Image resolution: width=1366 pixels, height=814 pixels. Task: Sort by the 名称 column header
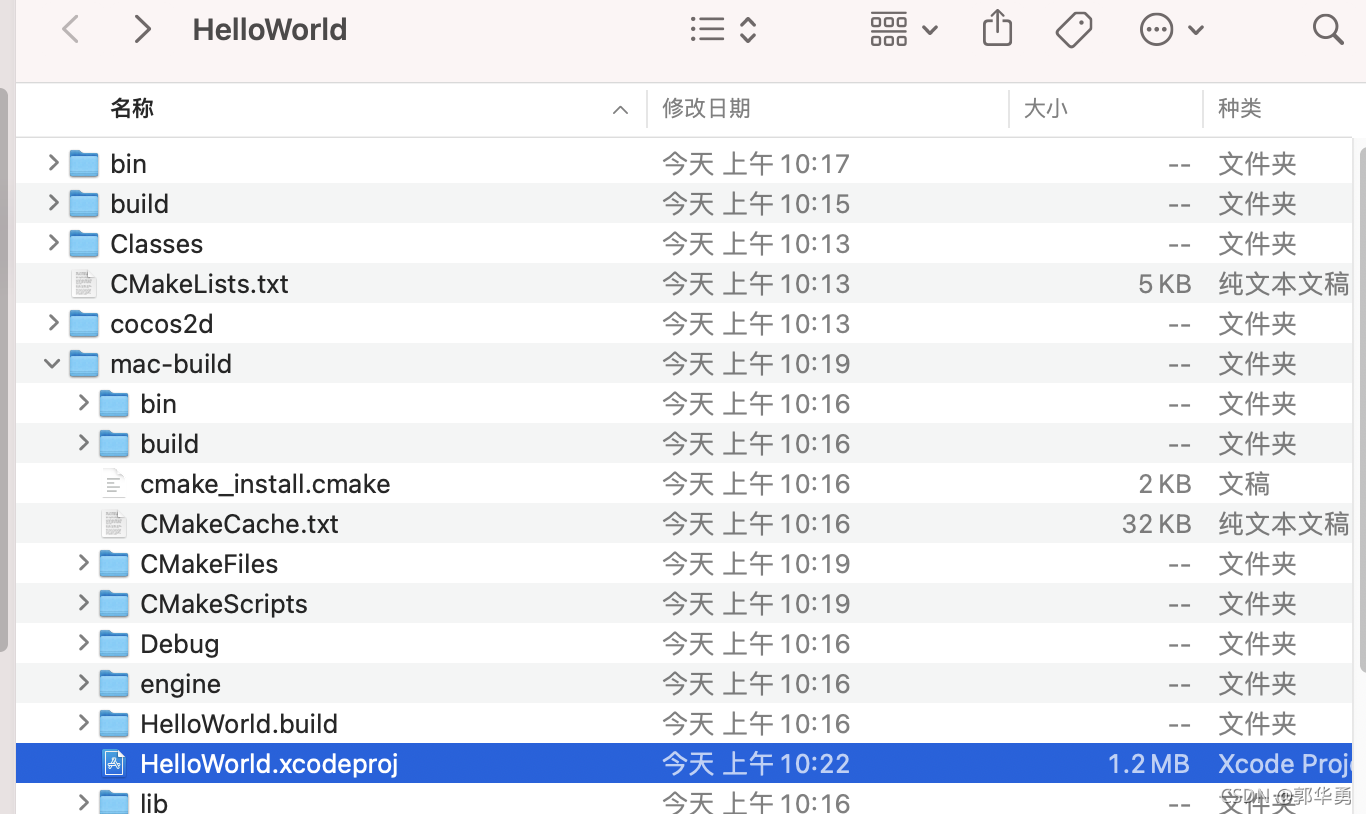point(132,108)
